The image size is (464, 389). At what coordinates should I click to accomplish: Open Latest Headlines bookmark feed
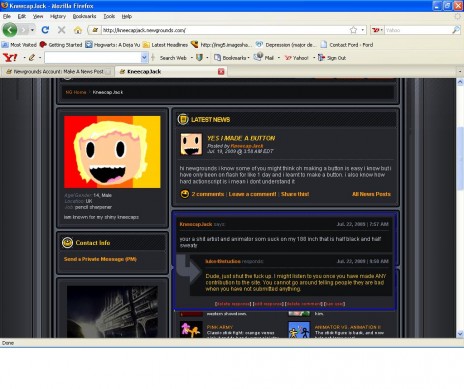(165, 45)
